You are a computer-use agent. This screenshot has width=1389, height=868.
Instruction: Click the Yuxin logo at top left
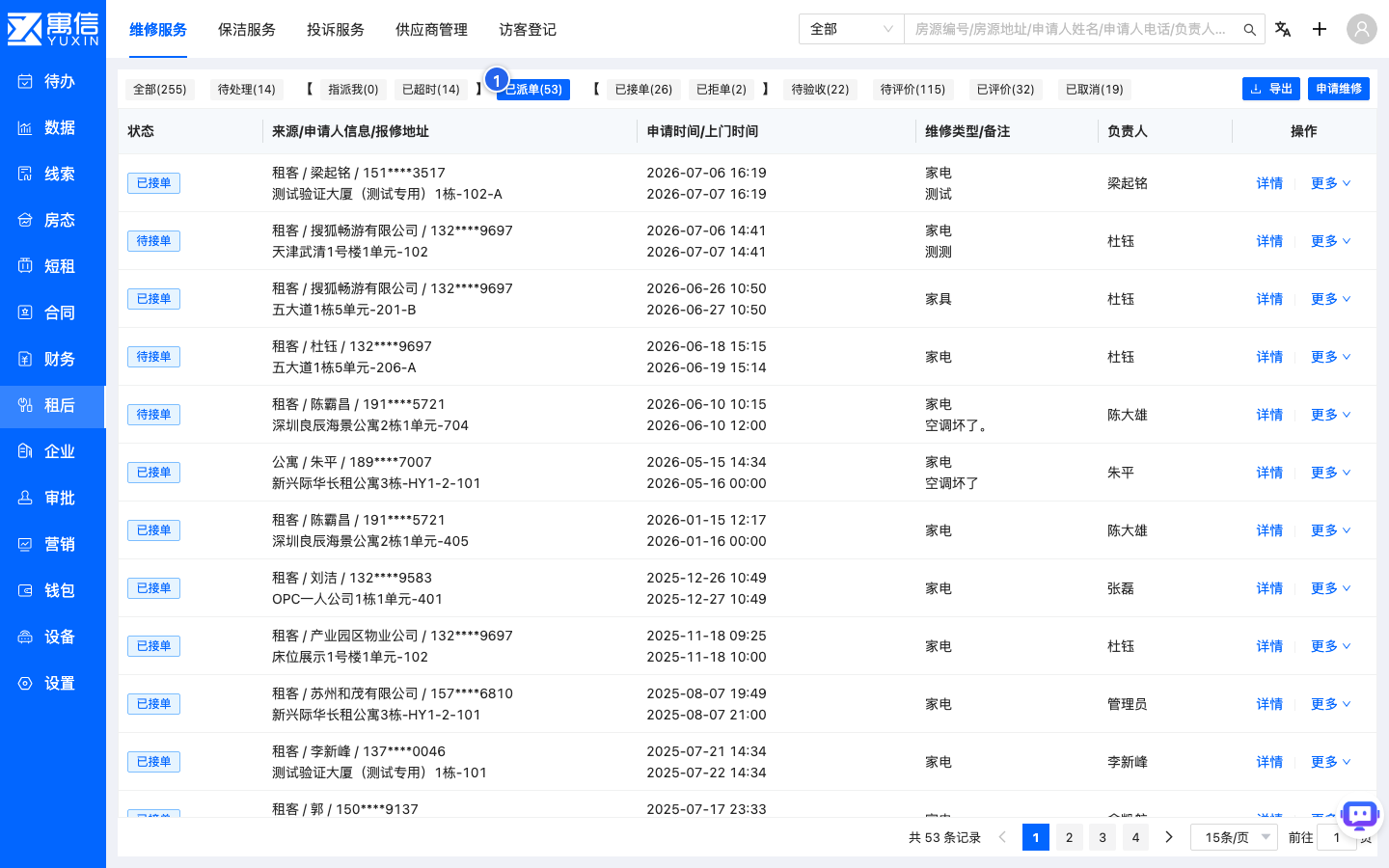(53, 29)
